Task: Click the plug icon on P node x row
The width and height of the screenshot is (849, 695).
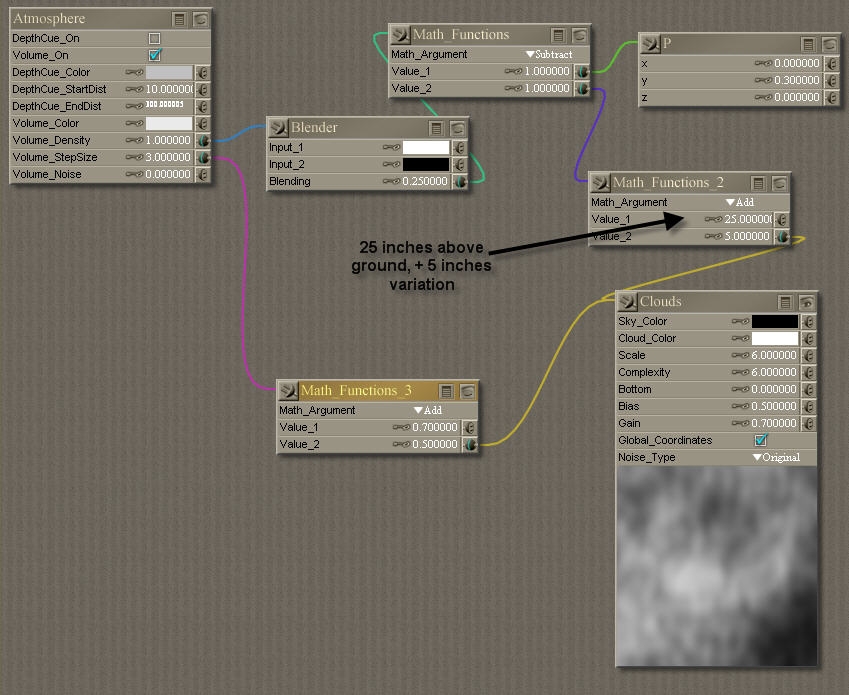Action: [x=832, y=63]
